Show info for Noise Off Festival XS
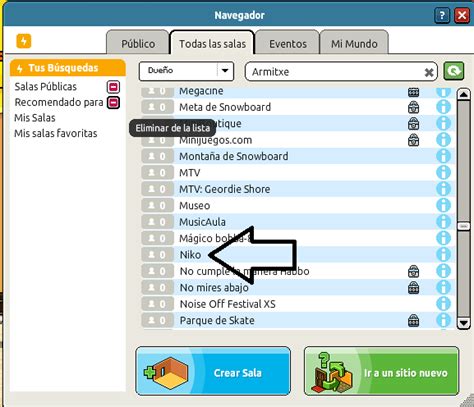The width and height of the screenshot is (474, 407). (x=443, y=303)
